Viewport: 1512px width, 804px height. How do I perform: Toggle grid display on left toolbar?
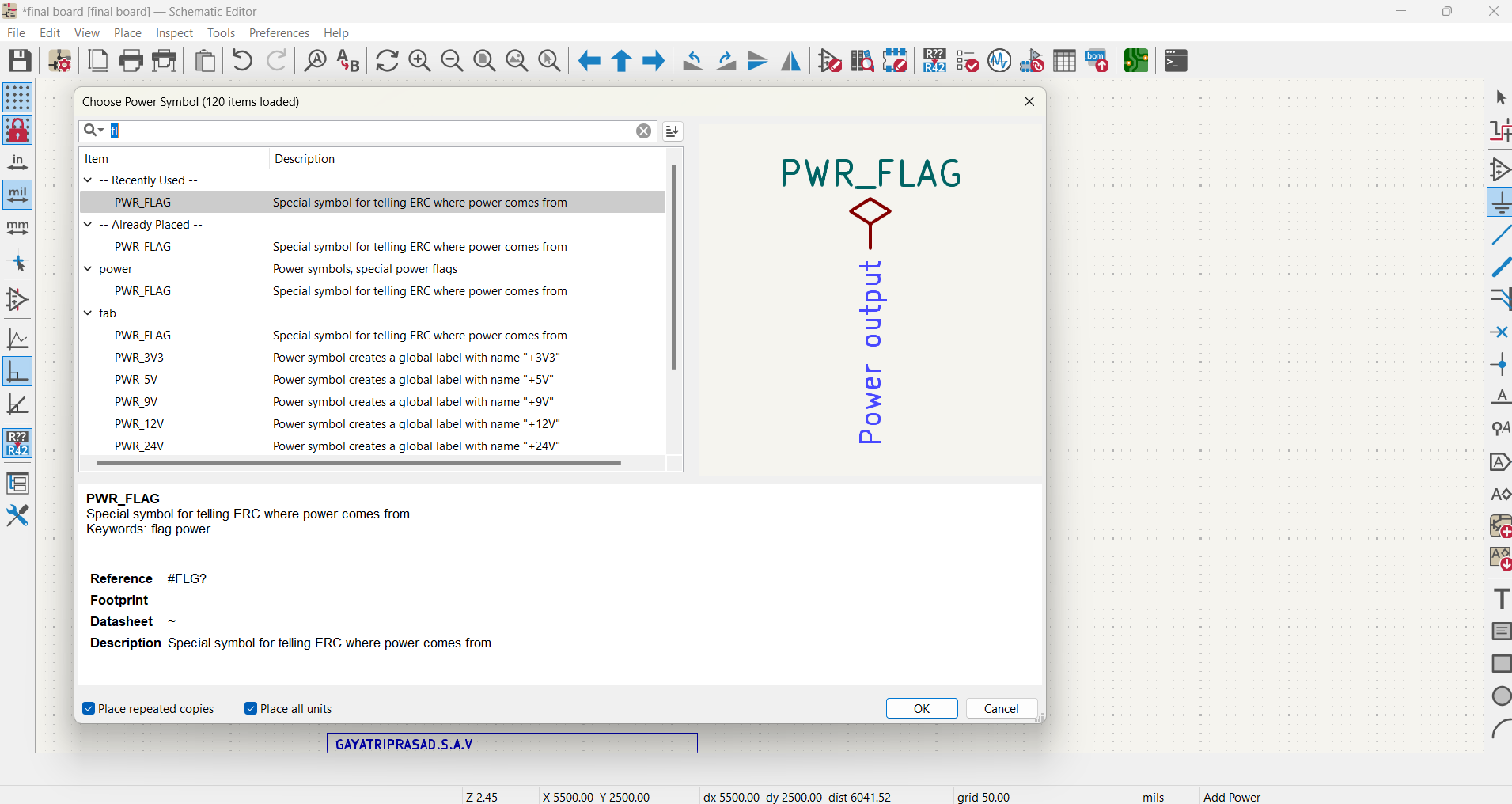17,97
